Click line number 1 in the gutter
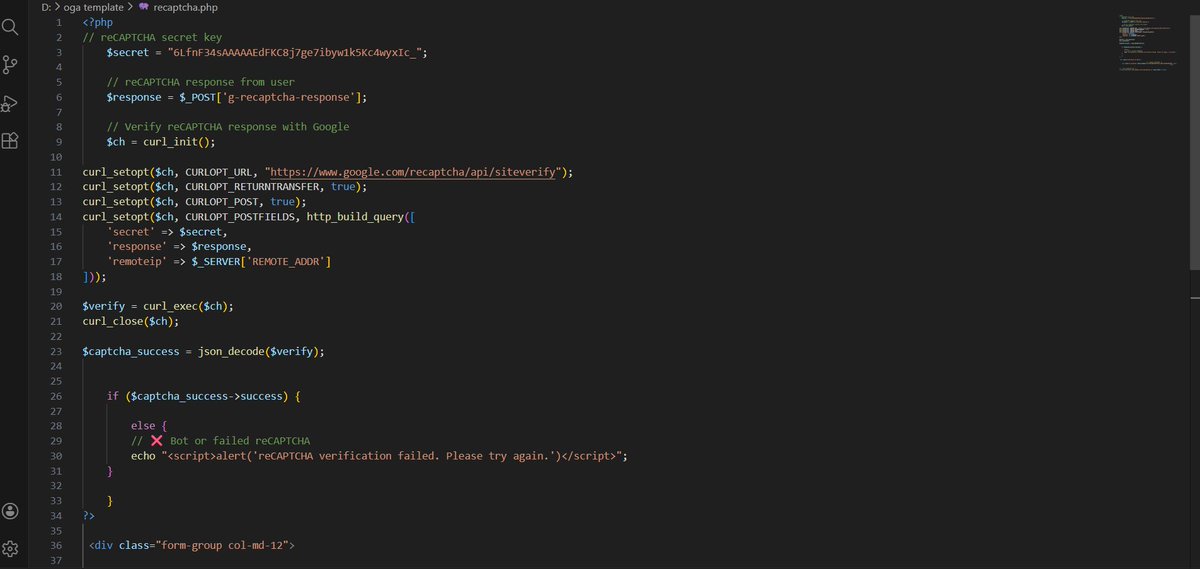1200x569 pixels. click(x=59, y=22)
